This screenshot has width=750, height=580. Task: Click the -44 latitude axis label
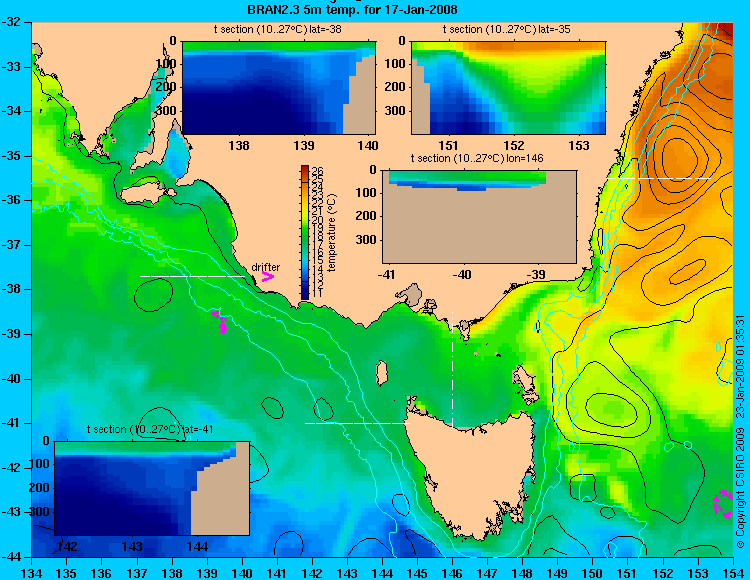tap(12, 557)
